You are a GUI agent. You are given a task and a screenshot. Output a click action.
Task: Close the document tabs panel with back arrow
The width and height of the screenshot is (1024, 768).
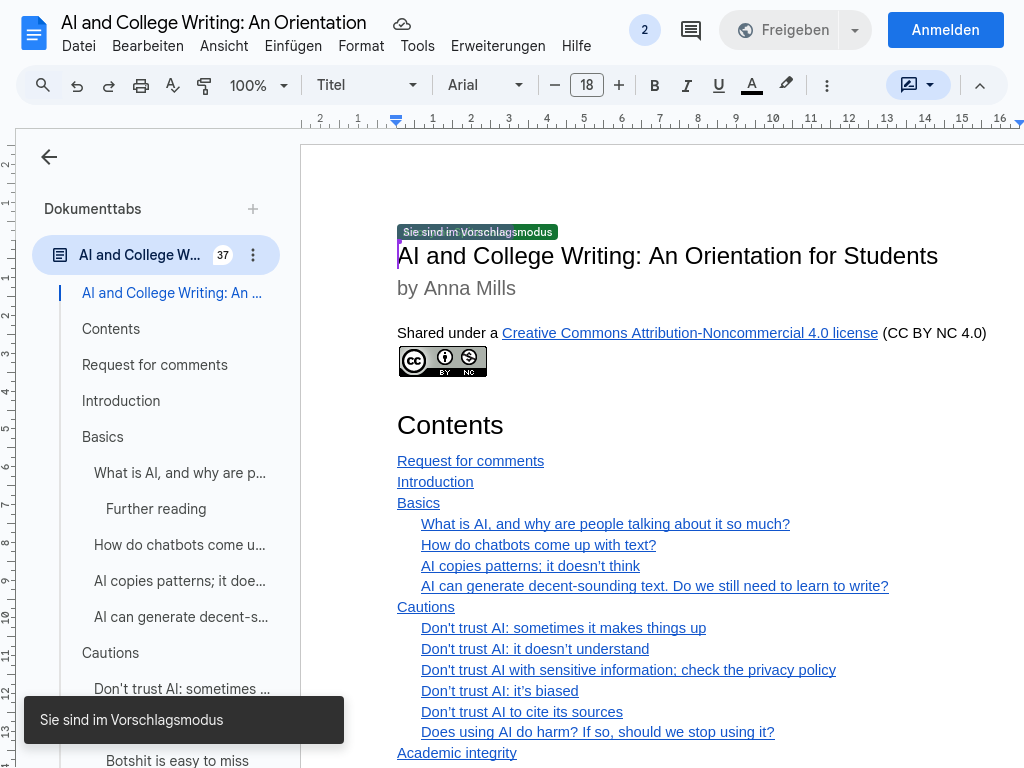[49, 157]
